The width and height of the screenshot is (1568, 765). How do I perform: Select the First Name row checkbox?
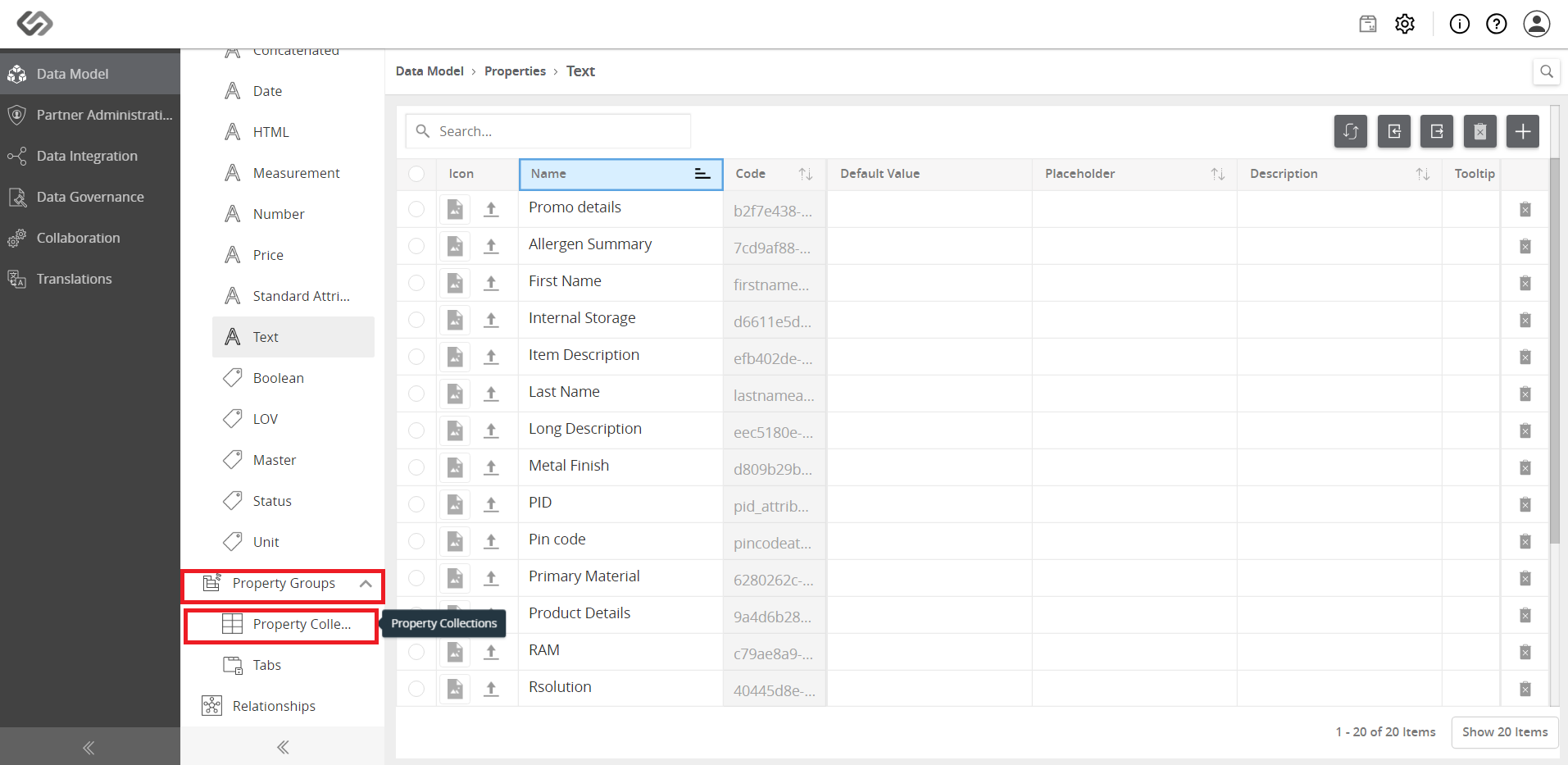coord(416,283)
